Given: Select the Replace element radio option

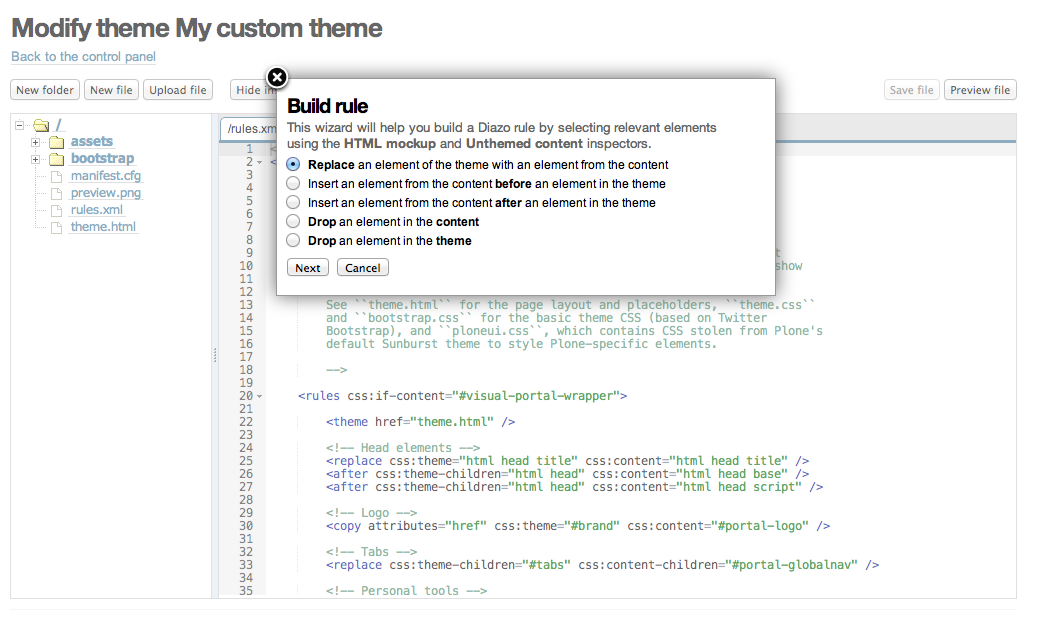Looking at the screenshot, I should (293, 164).
